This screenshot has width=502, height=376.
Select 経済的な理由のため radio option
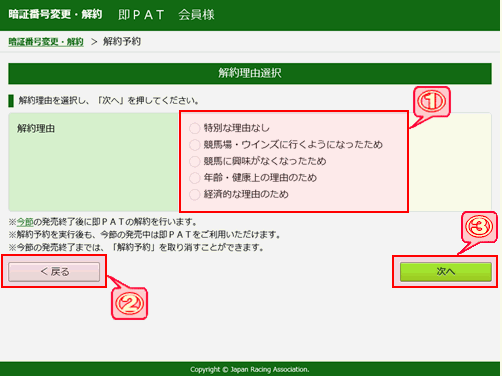click(x=194, y=194)
